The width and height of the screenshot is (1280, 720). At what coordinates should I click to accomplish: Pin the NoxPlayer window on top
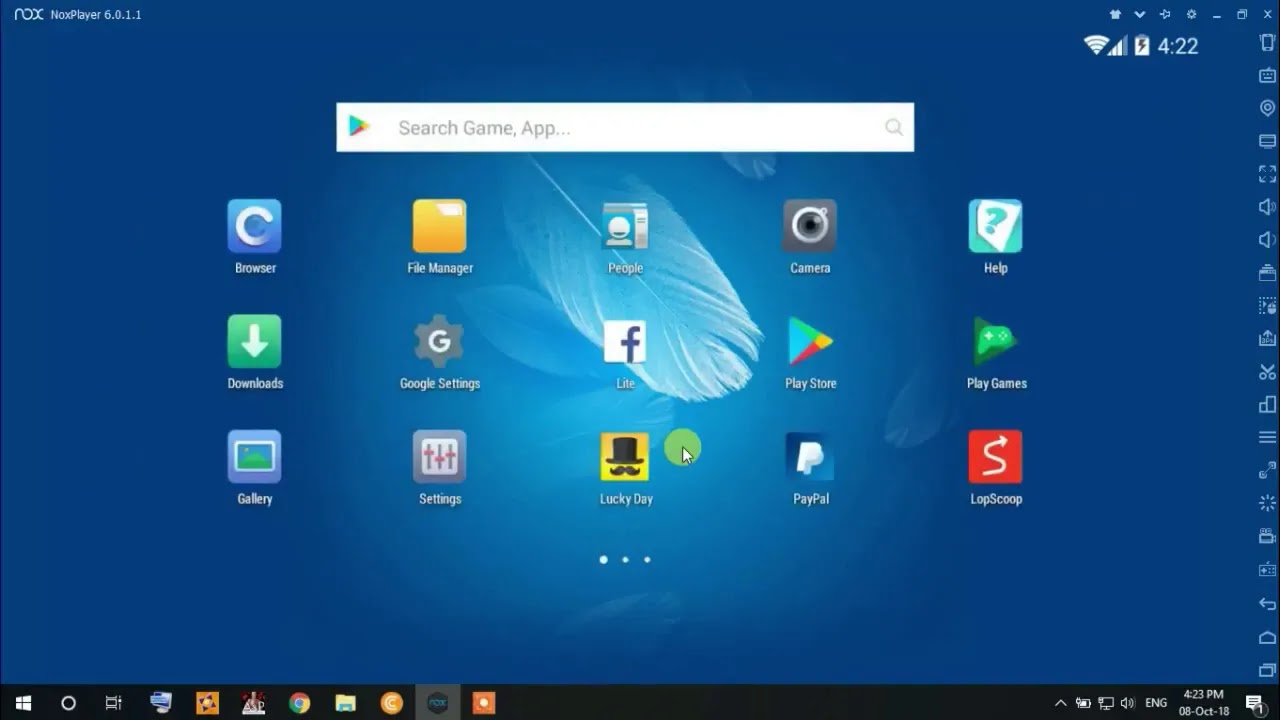(x=1165, y=14)
